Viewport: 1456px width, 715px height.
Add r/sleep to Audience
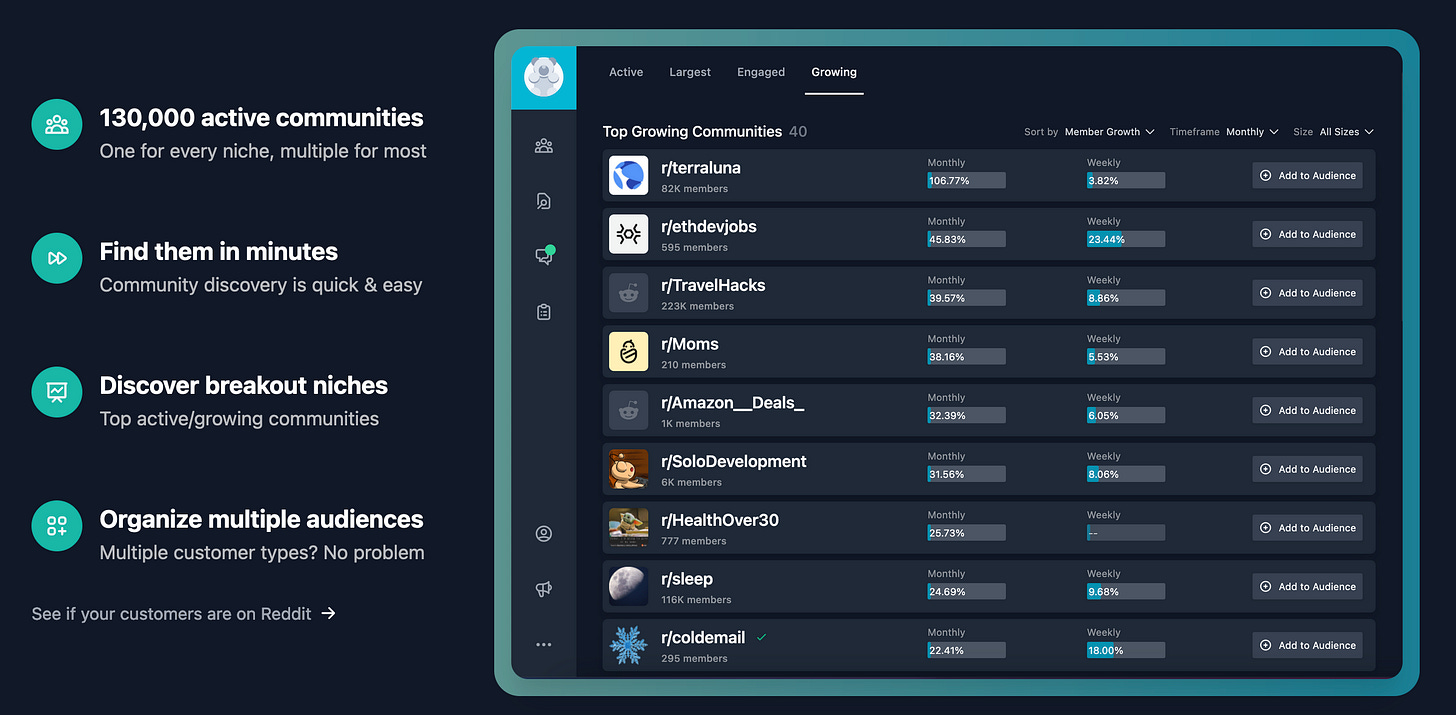1307,586
